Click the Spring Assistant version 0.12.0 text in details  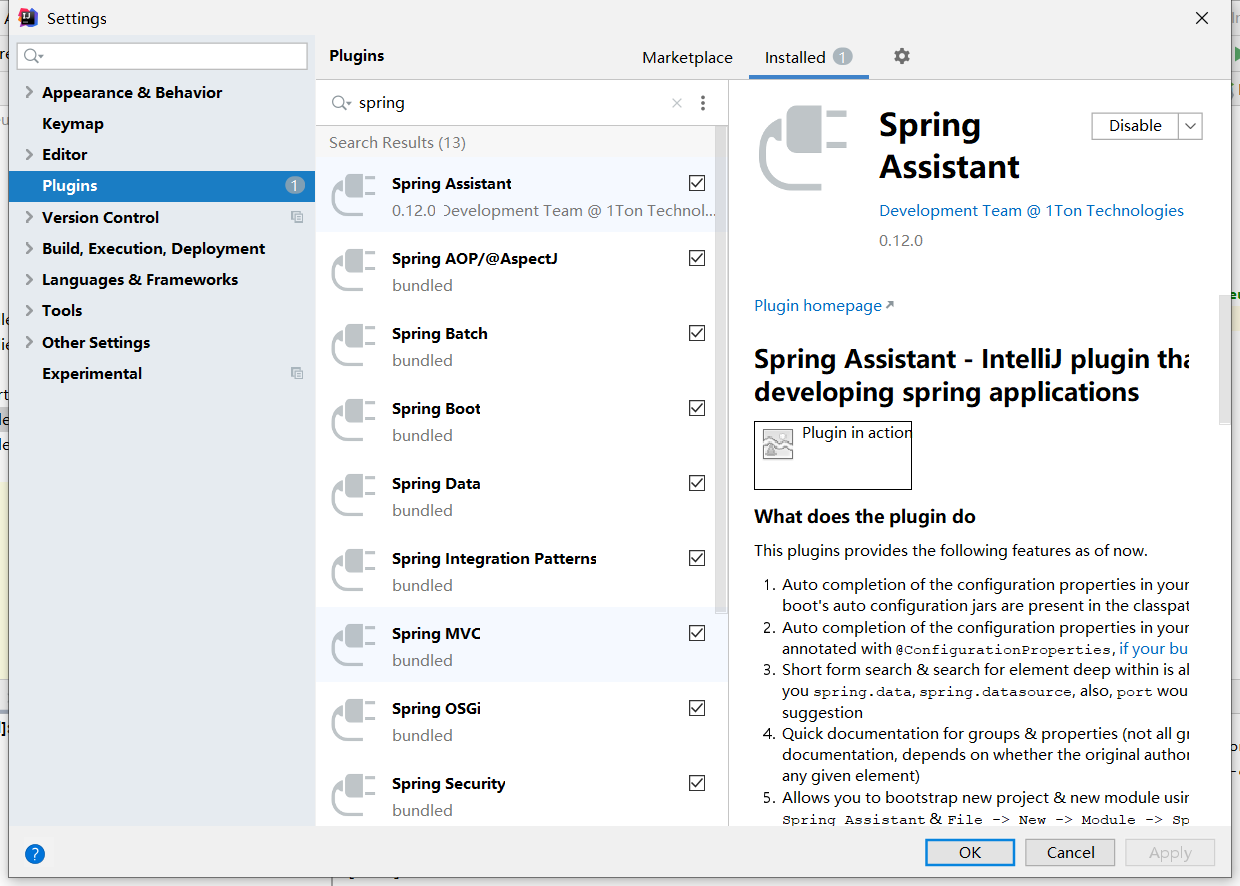tap(901, 240)
